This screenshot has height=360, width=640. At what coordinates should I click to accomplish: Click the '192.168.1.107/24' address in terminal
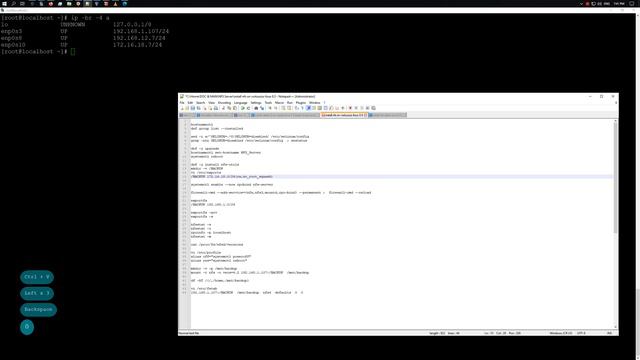point(141,31)
